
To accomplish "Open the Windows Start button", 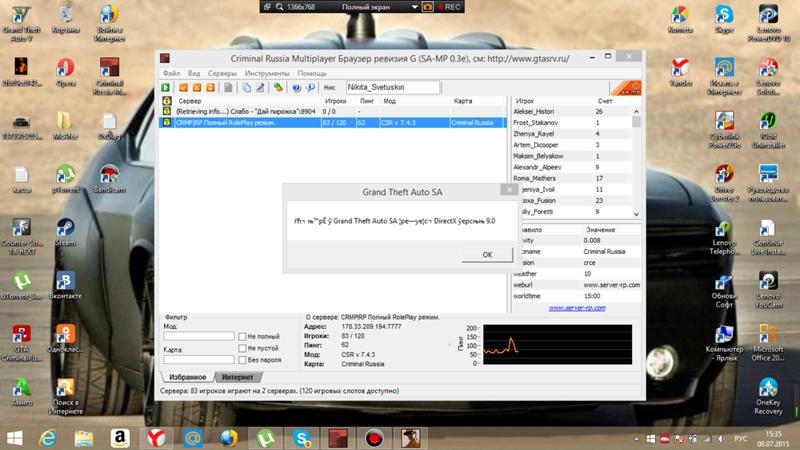I will click(x=14, y=438).
